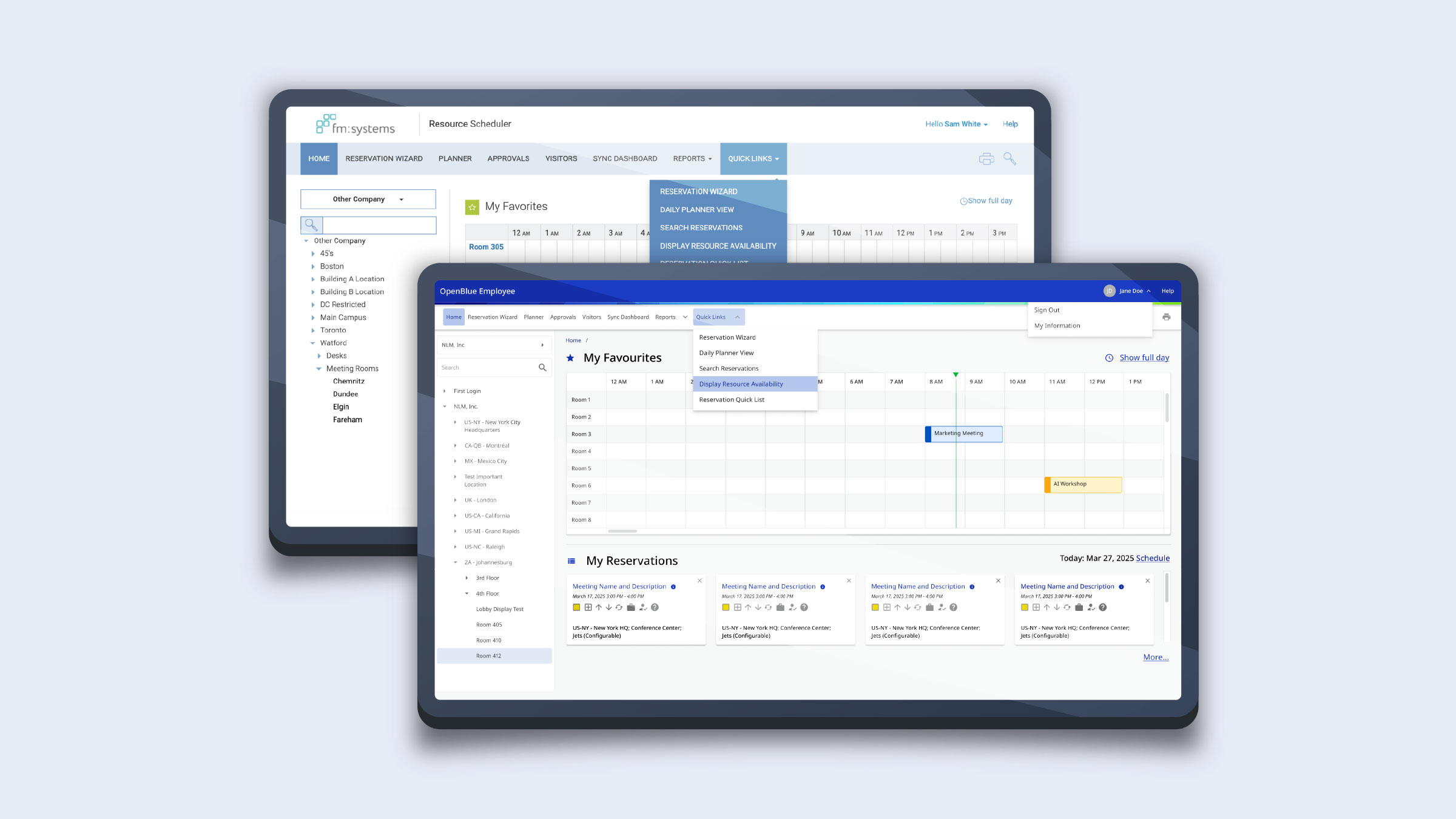Open the NLM, Inc company selector
Viewport: 1456px width, 819px height.
click(494, 345)
